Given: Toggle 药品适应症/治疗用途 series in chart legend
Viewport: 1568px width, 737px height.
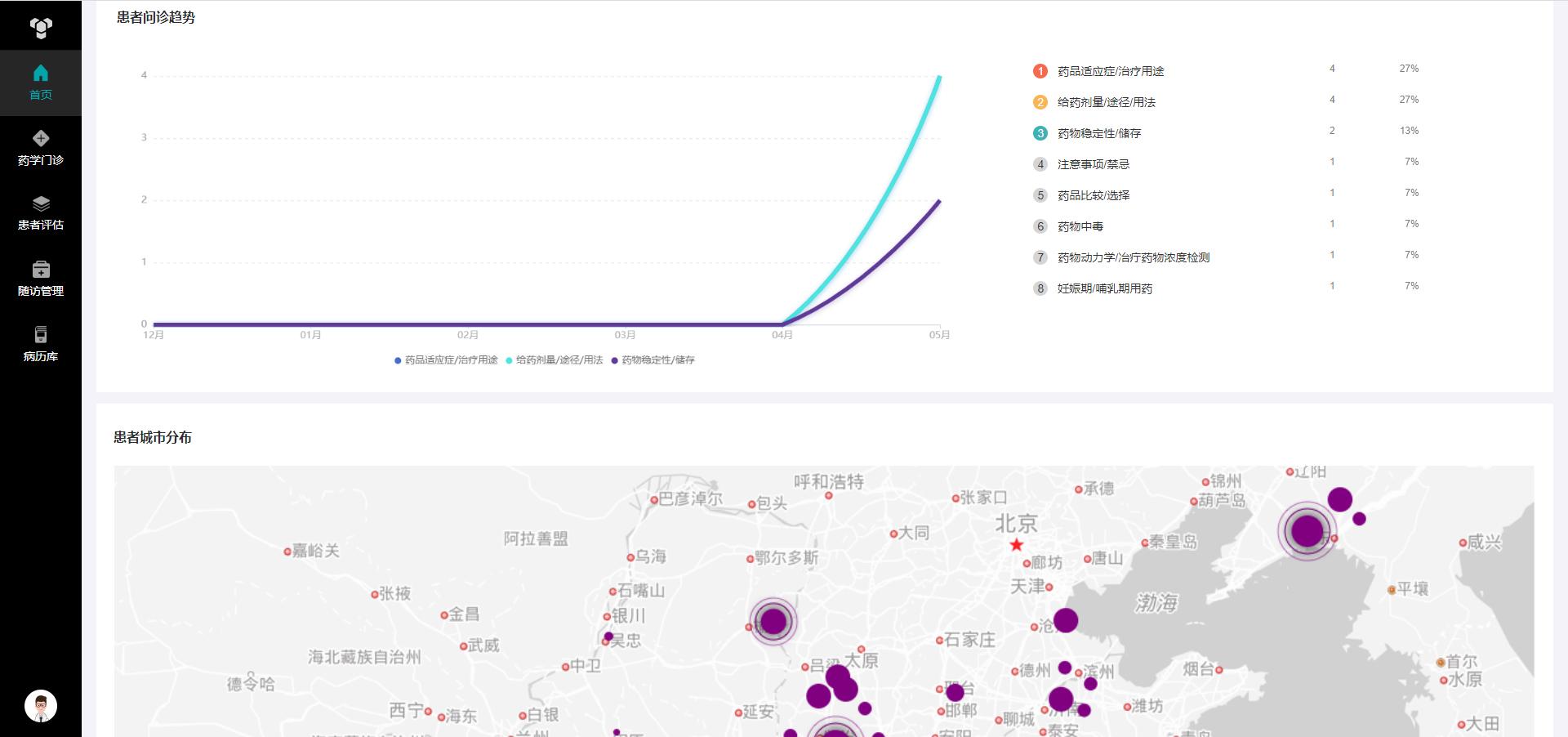Looking at the screenshot, I should click(x=446, y=360).
